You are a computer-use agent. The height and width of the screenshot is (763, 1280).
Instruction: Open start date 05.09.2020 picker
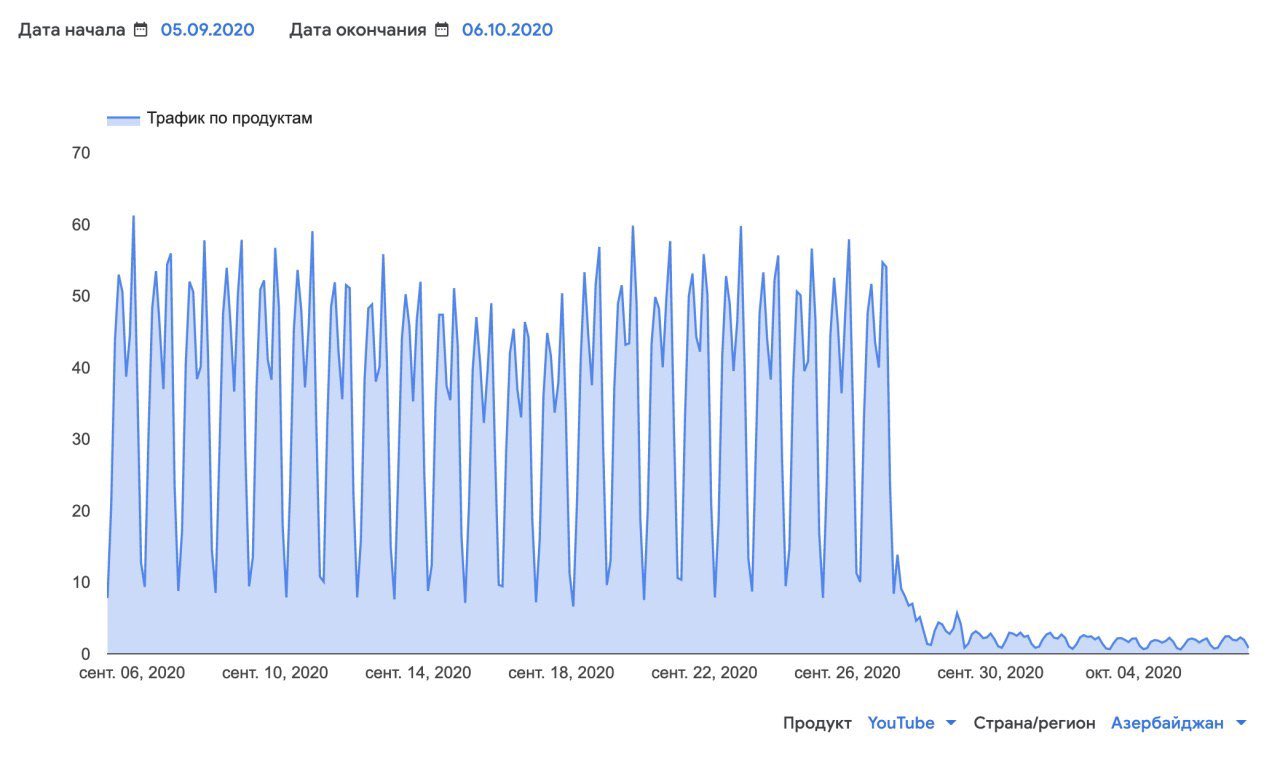208,30
